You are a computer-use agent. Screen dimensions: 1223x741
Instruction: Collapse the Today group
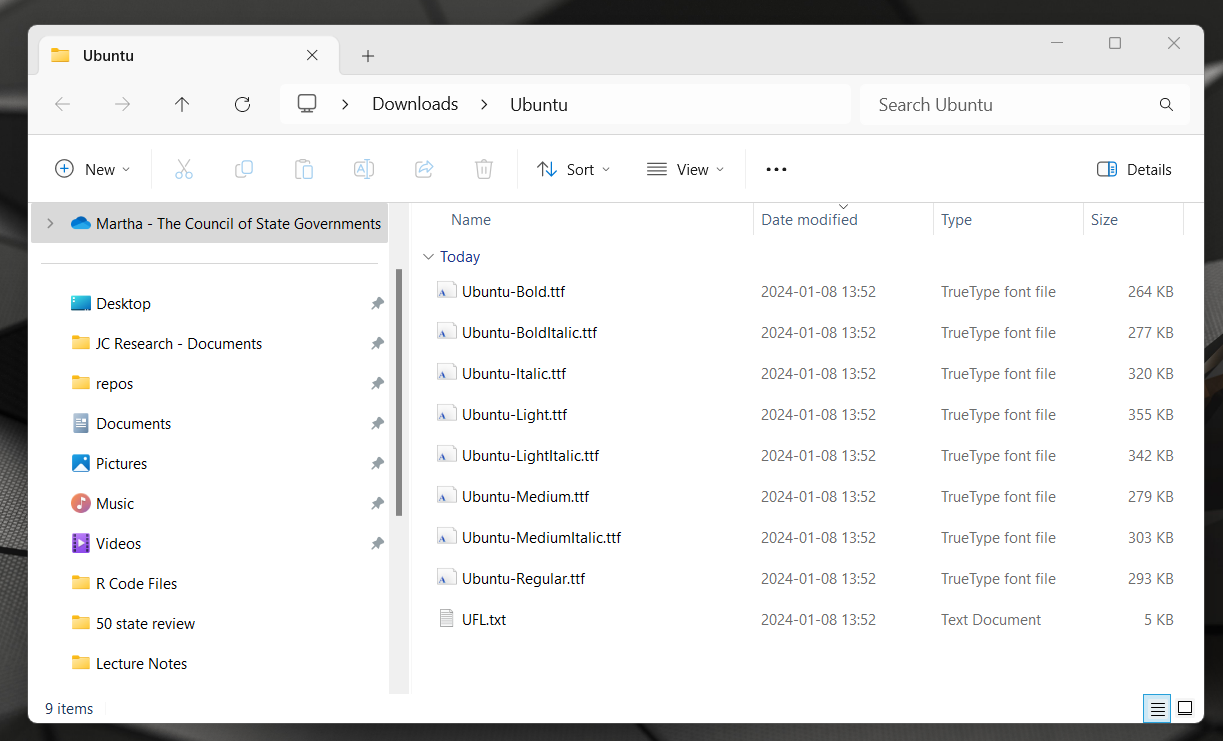point(429,256)
